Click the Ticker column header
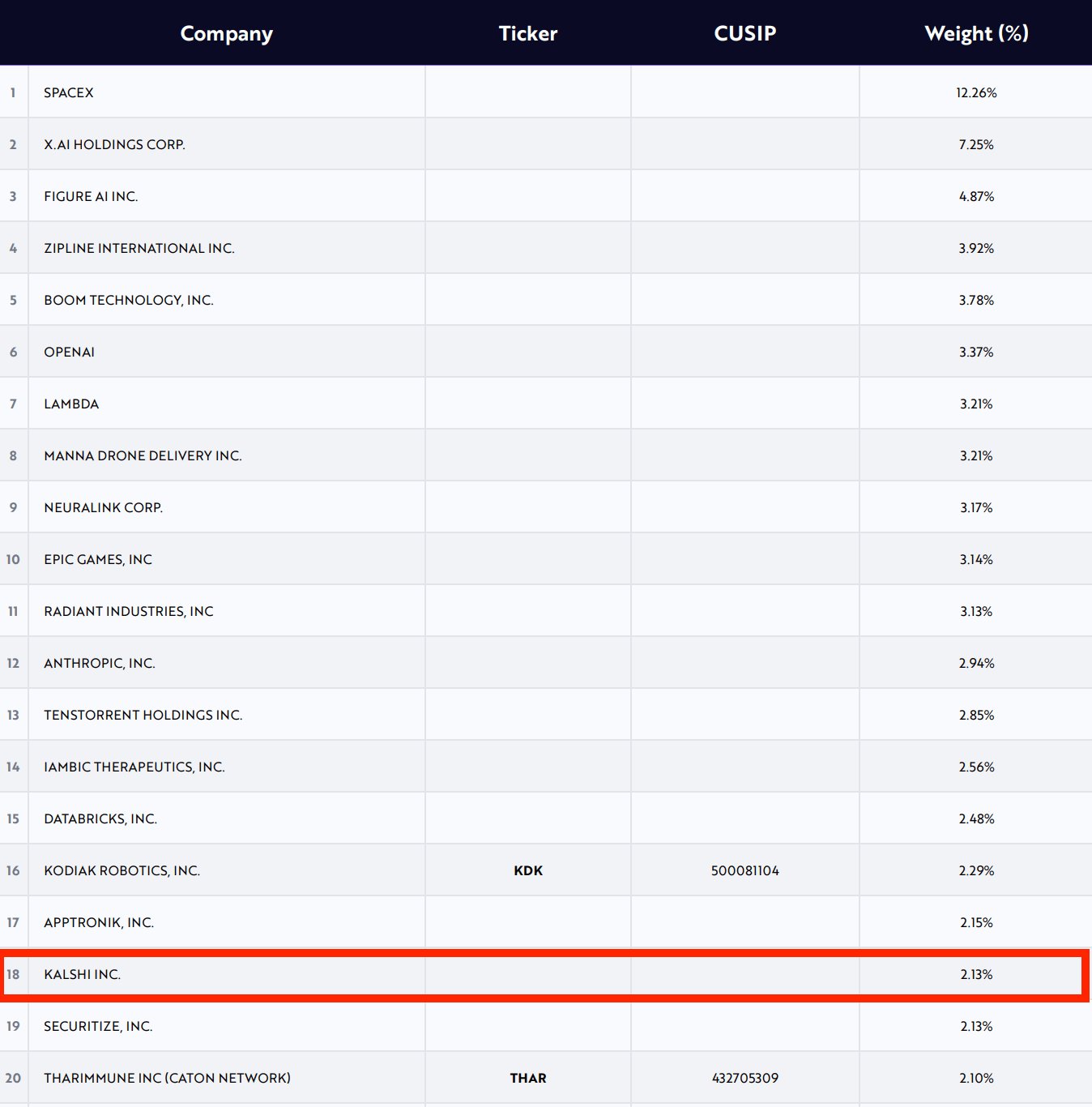 pyautogui.click(x=527, y=33)
